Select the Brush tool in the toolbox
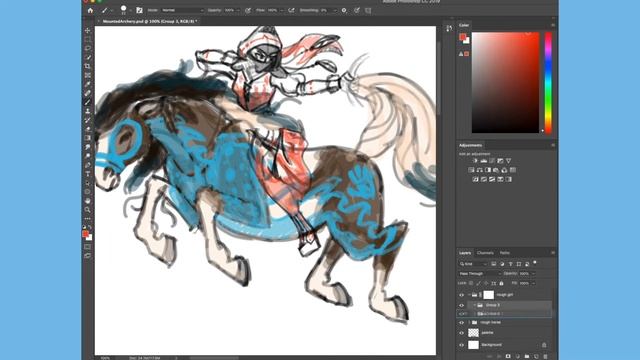Viewport: 640px width, 360px height. (87, 102)
